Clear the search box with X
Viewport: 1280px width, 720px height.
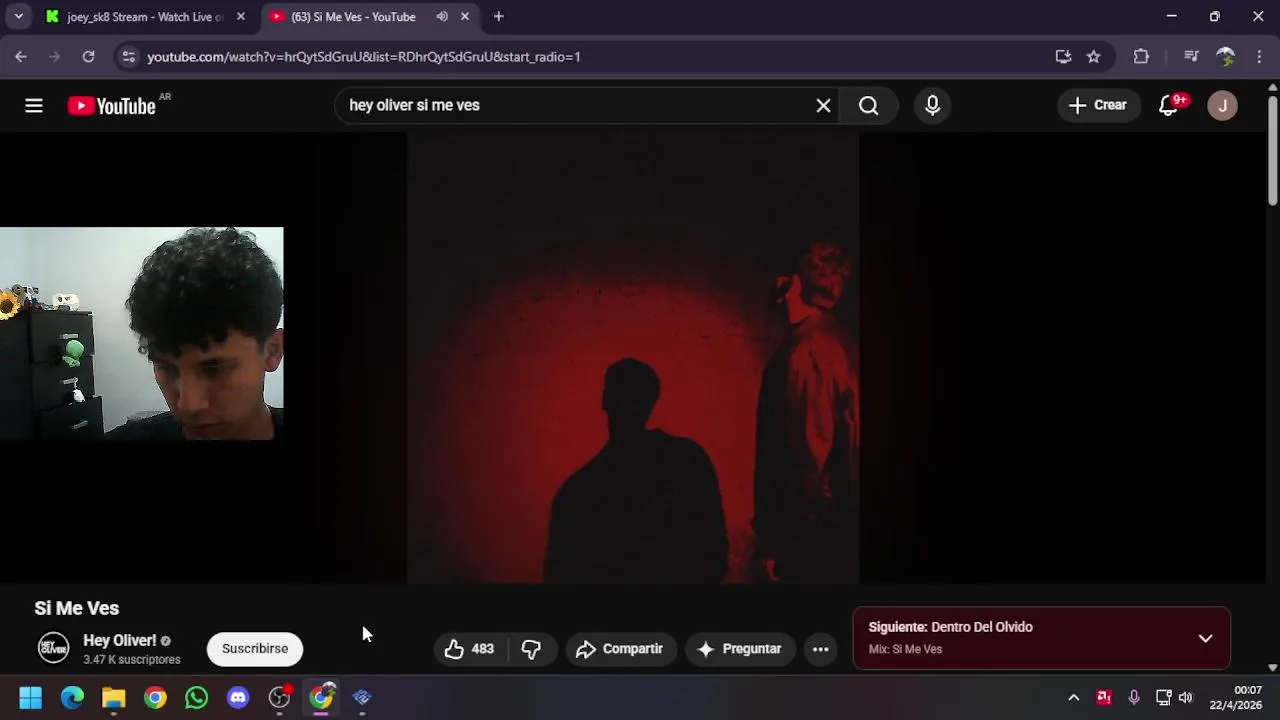pyautogui.click(x=823, y=105)
